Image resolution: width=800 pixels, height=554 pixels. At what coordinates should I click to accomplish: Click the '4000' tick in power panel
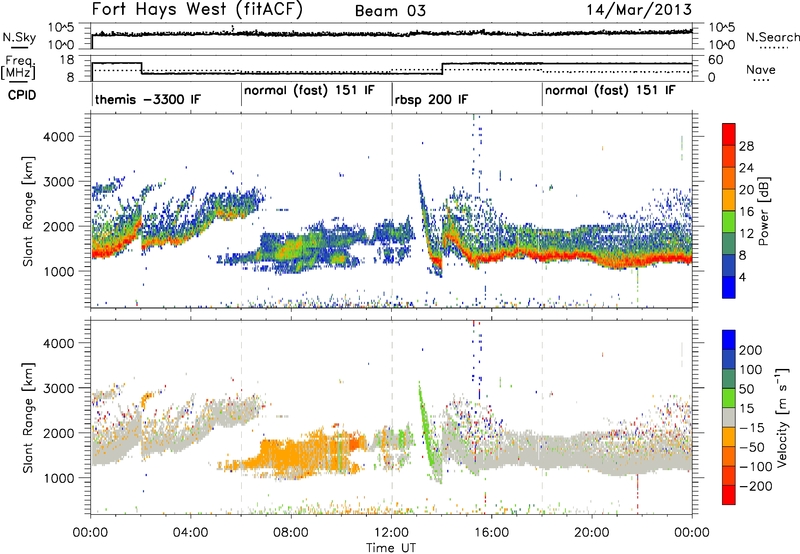[58, 137]
